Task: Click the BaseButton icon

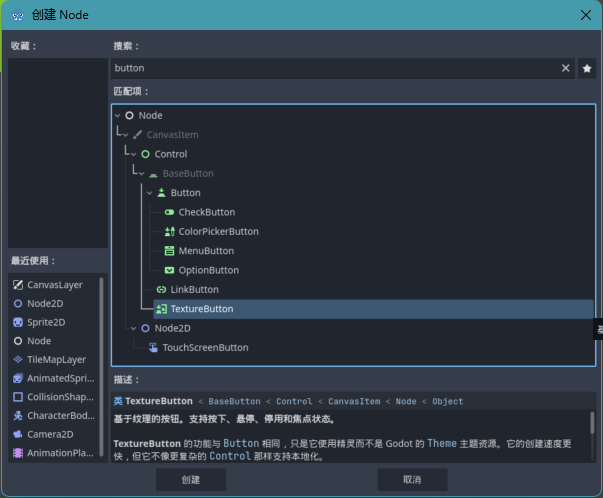Action: coord(153,174)
